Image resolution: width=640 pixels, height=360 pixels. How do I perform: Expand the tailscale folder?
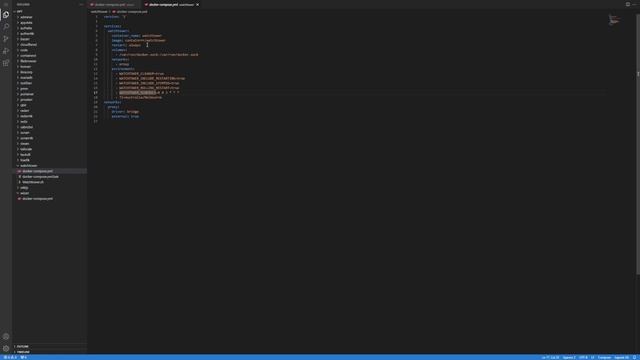click(26, 149)
